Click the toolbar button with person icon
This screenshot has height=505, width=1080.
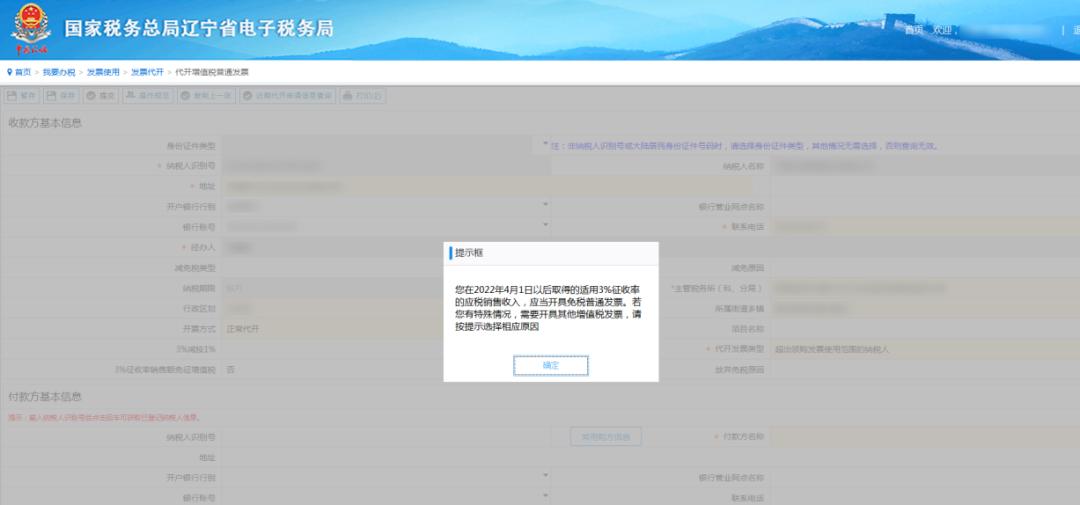pos(148,96)
